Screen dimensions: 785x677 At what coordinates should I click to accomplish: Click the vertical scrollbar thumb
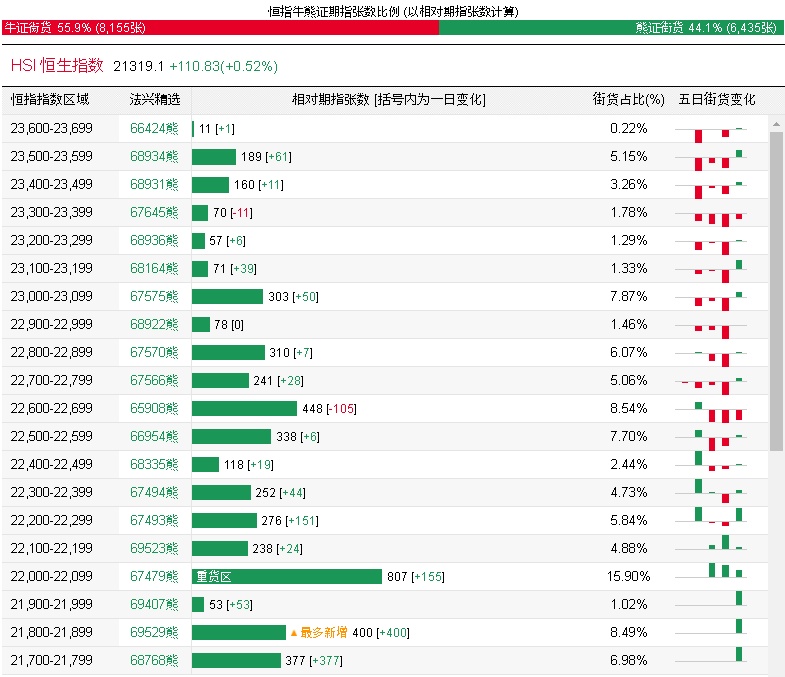tap(776, 290)
